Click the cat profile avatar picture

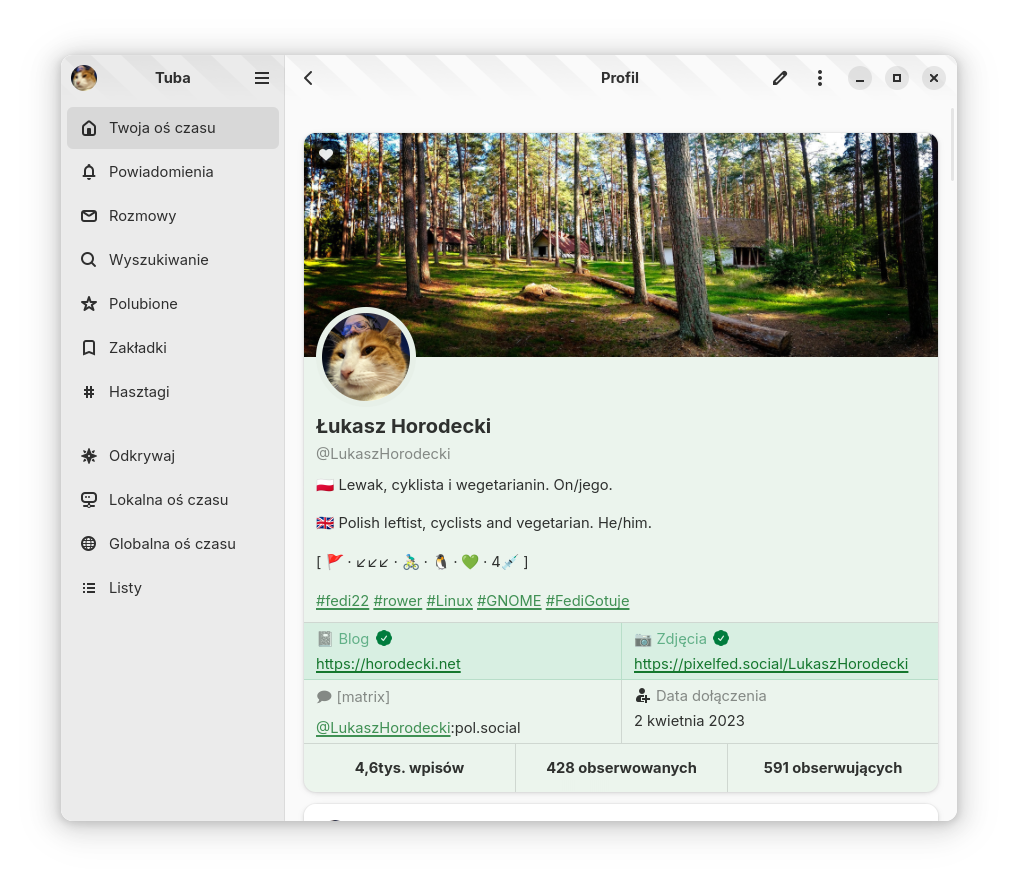[366, 358]
